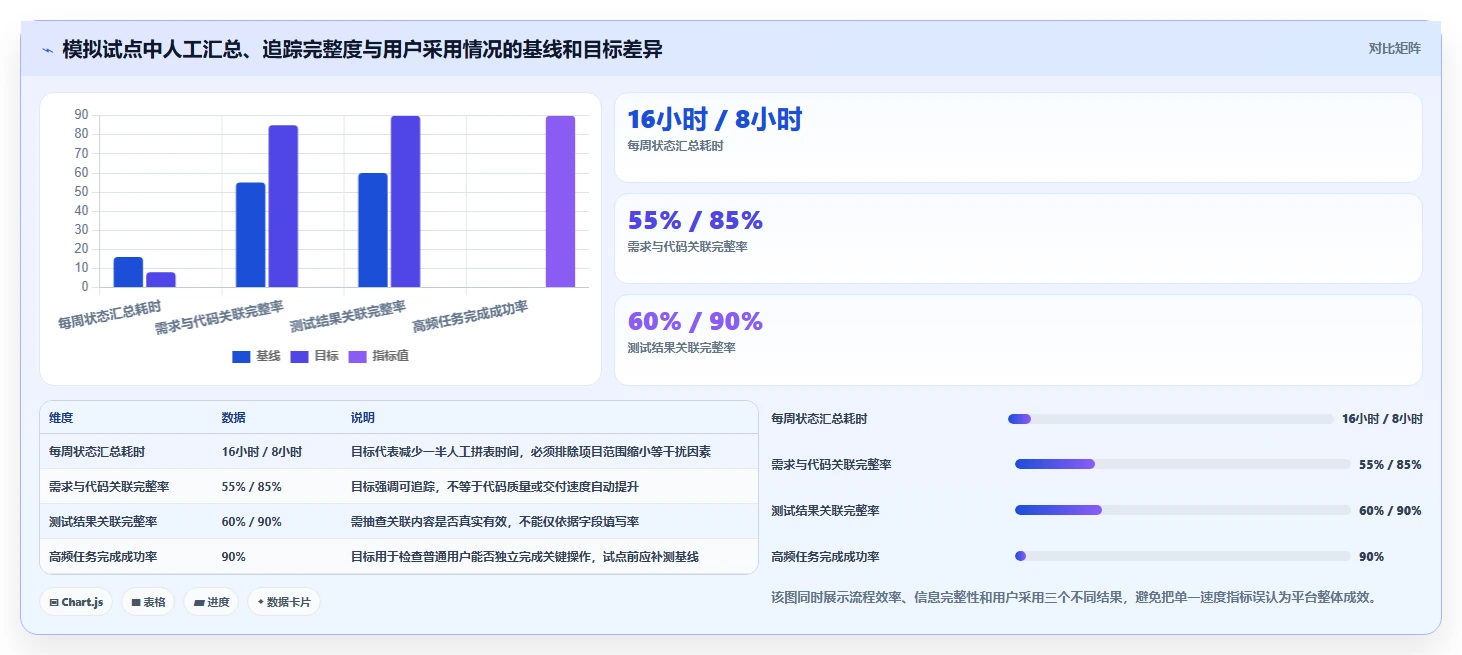
Task: Open the 55% / 85% data card
Action: [1018, 238]
